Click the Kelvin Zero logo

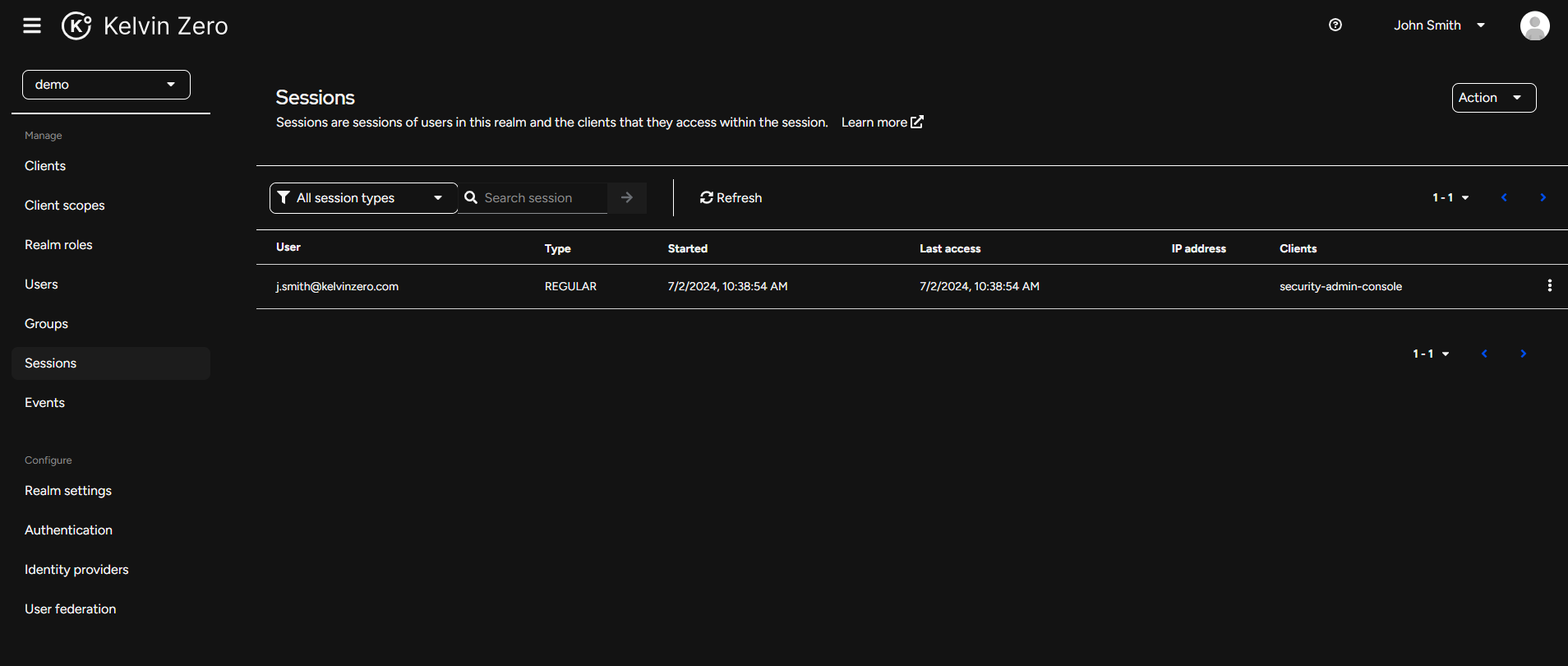click(x=145, y=25)
